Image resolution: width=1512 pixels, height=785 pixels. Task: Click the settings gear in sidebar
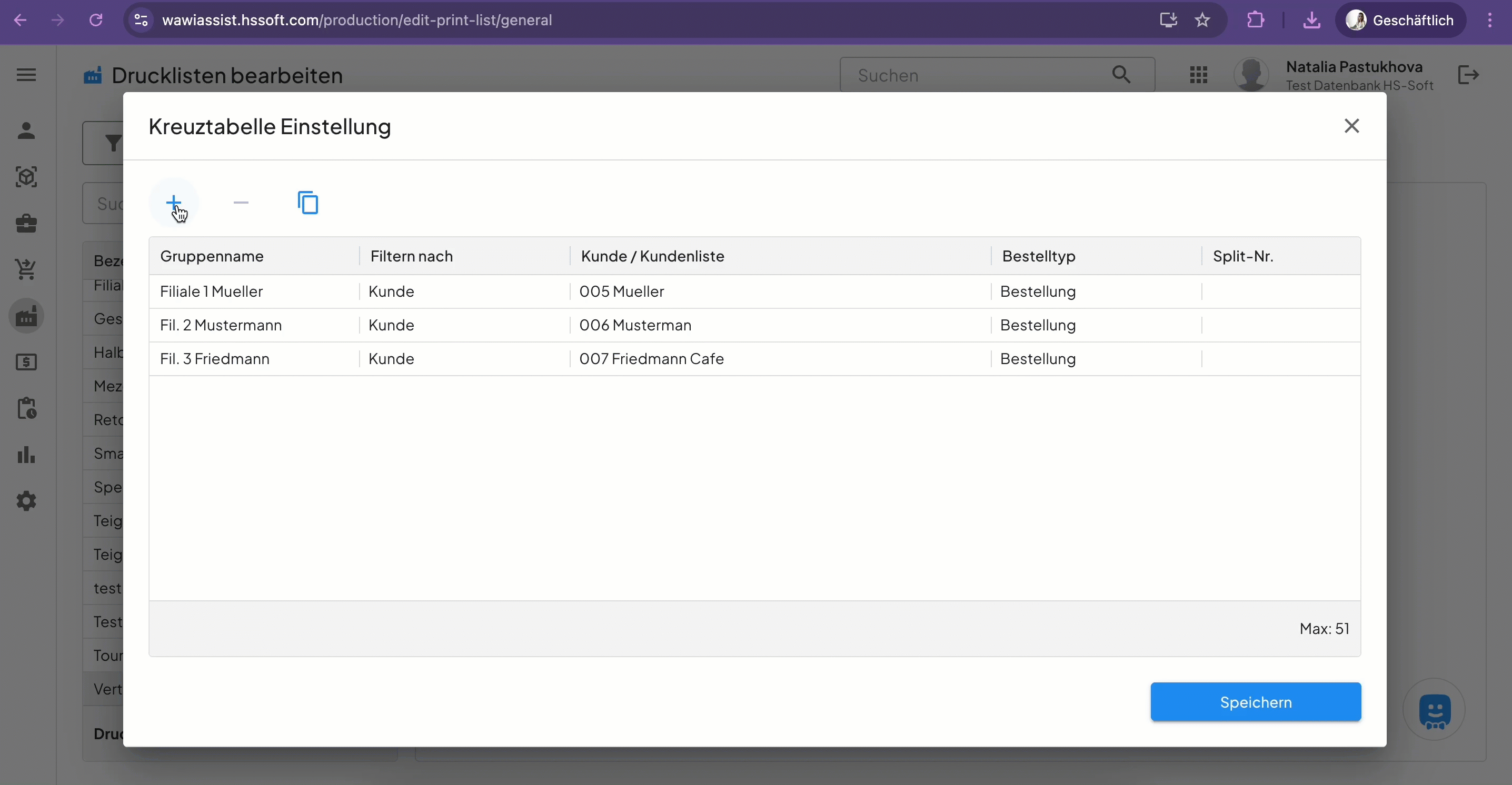click(26, 501)
